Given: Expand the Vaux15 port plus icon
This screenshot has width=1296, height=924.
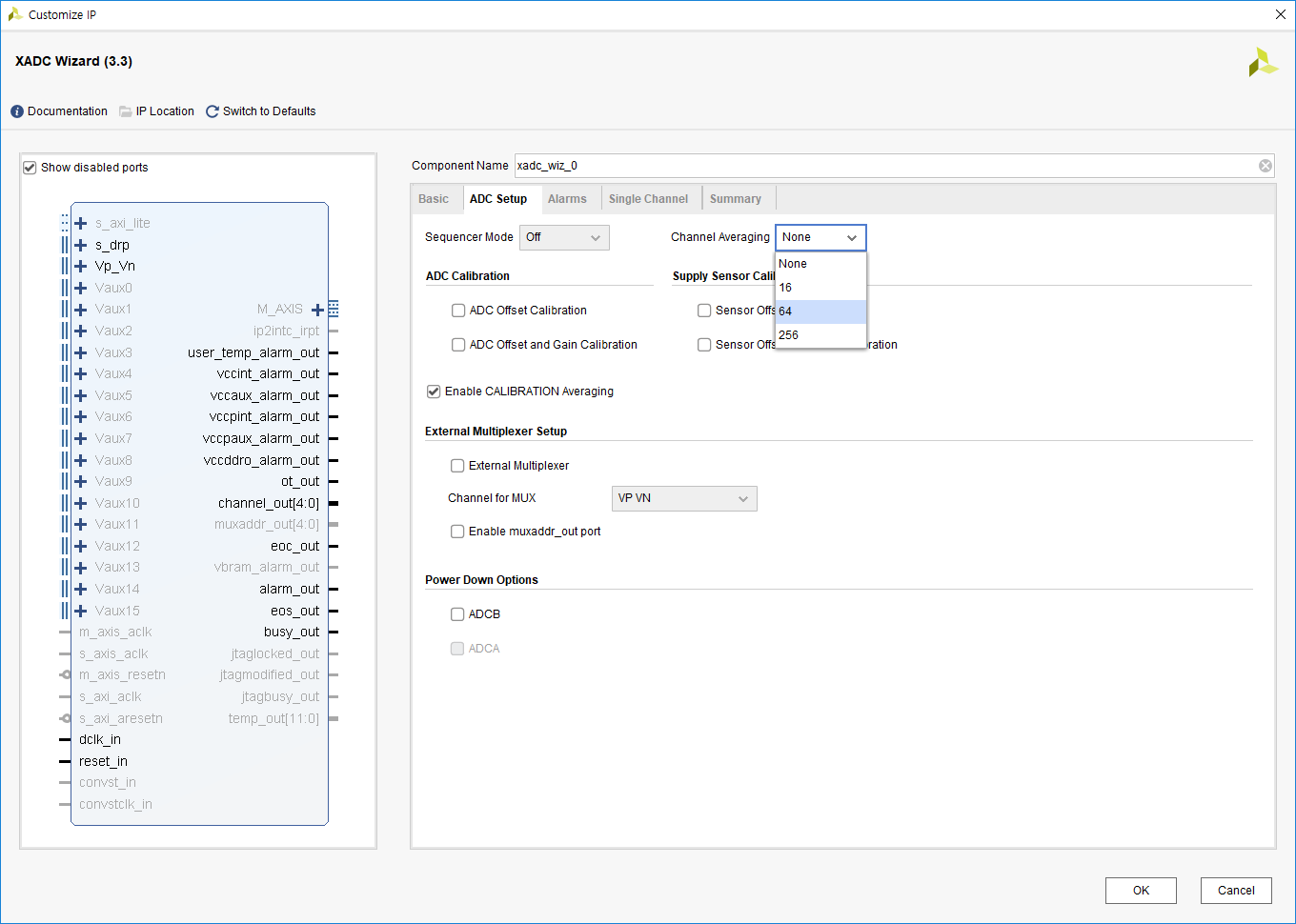Looking at the screenshot, I should [81, 611].
